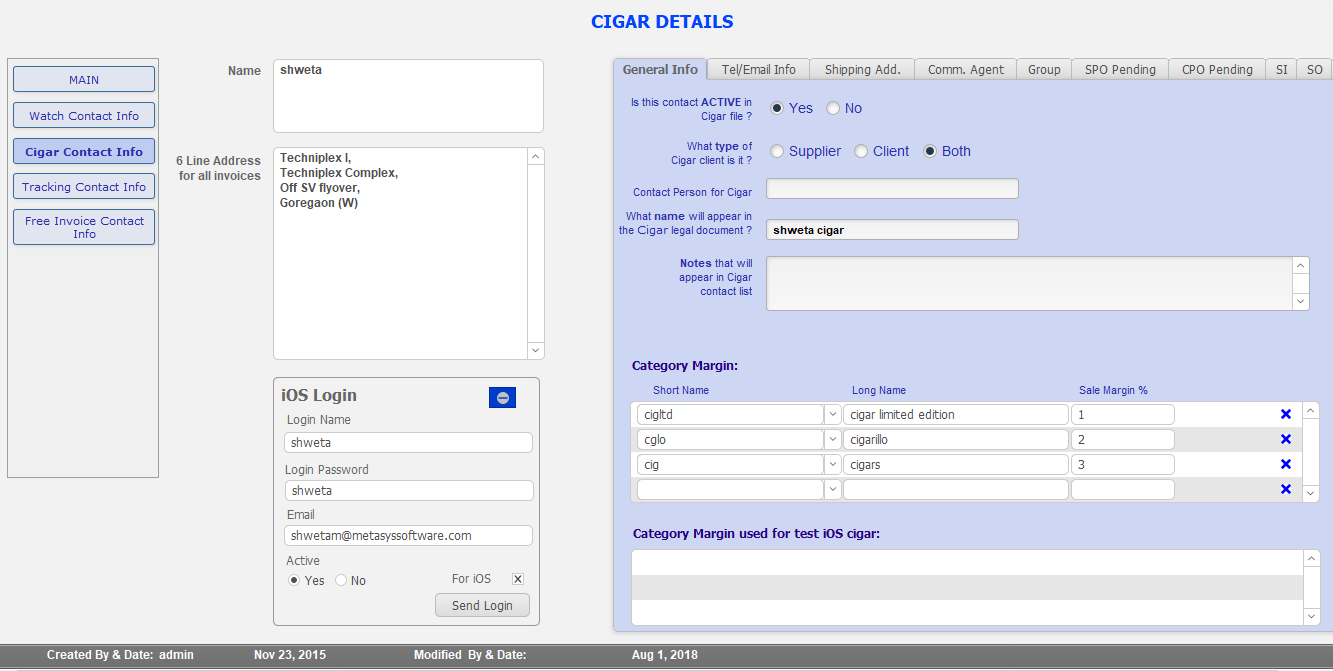
Task: Set iOS Login Active to No
Action: [x=341, y=580]
